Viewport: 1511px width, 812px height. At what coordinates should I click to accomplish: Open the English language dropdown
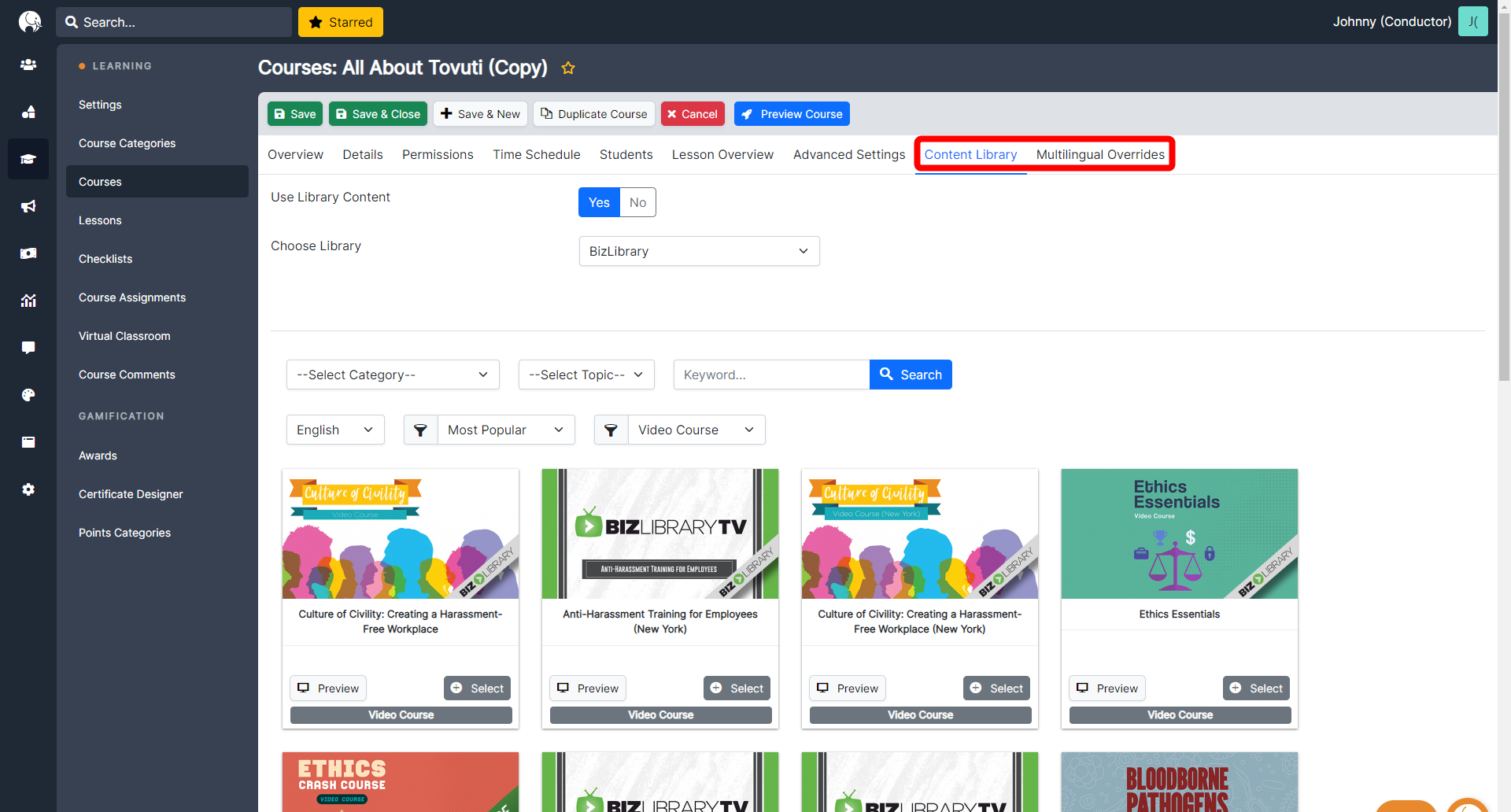pos(335,430)
